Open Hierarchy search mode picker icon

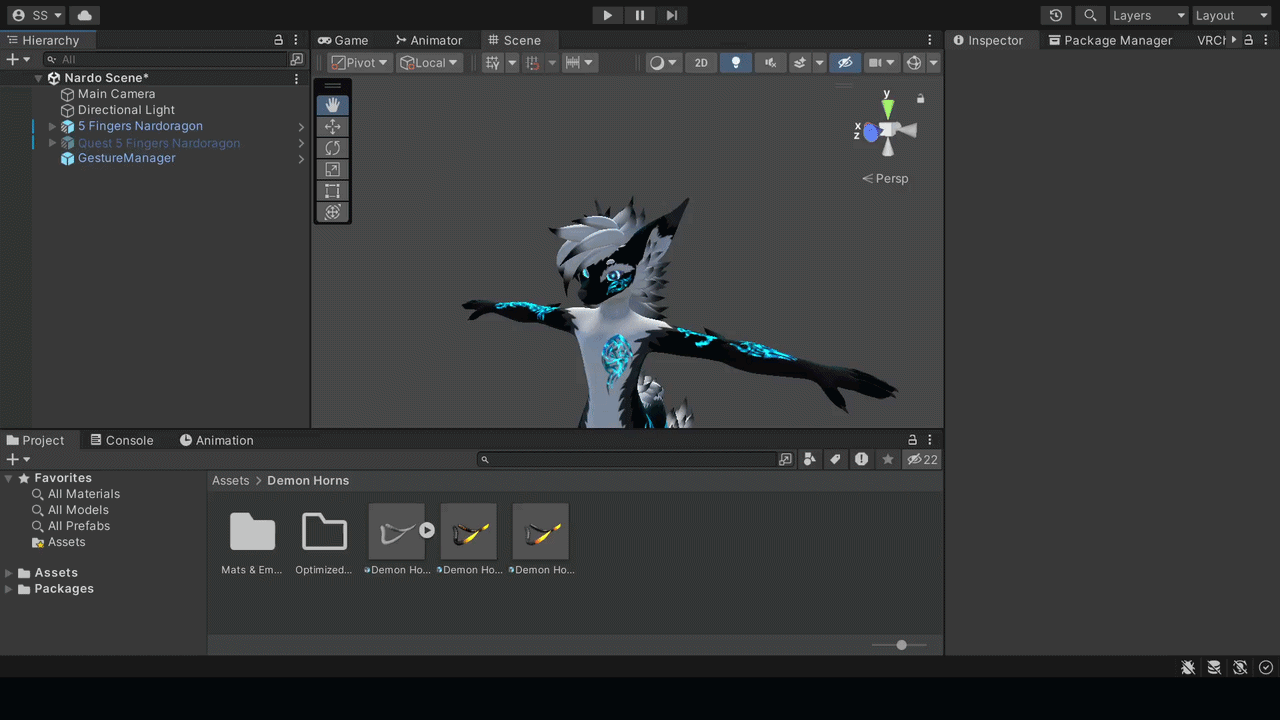click(x=297, y=60)
